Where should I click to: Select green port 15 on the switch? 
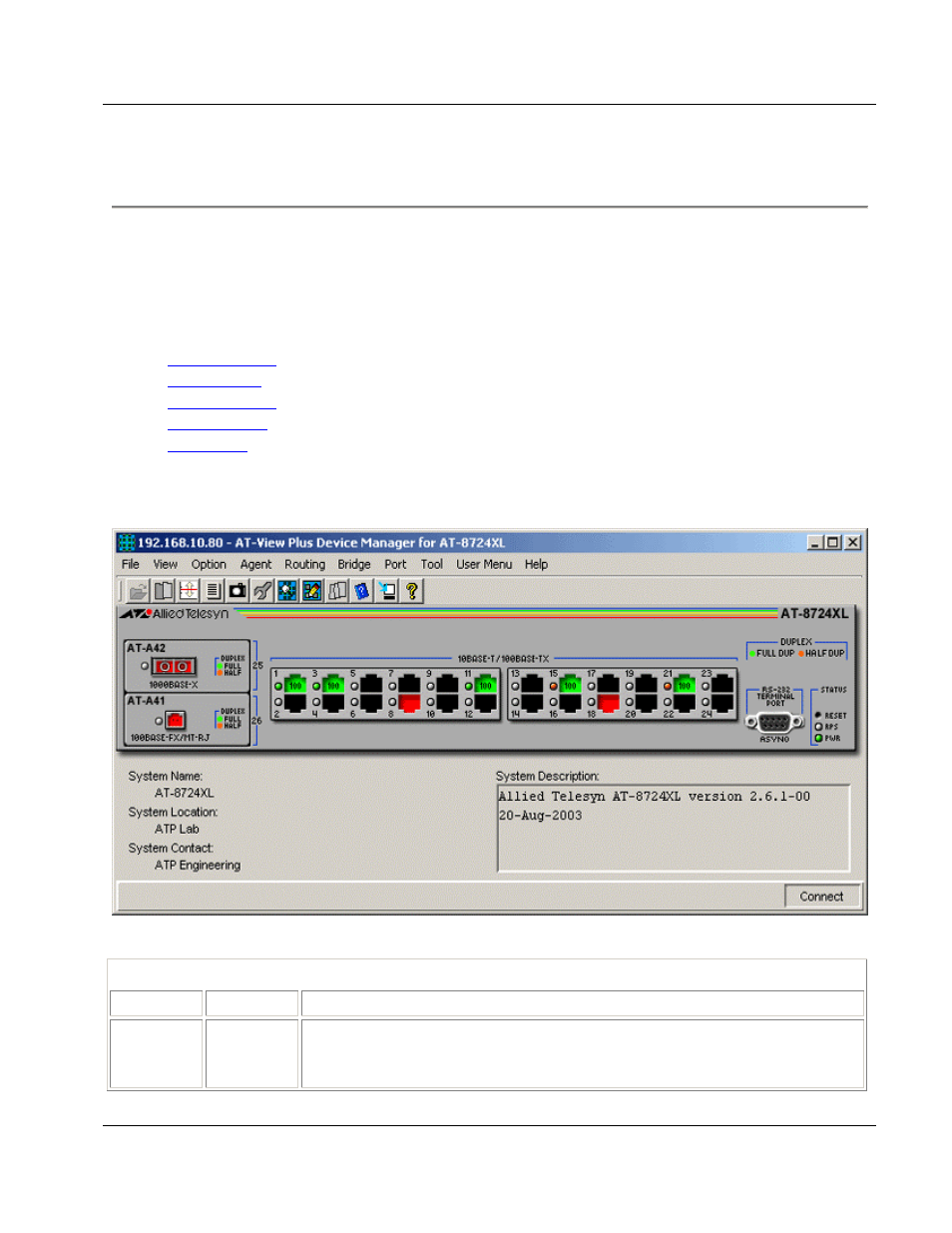(x=570, y=684)
